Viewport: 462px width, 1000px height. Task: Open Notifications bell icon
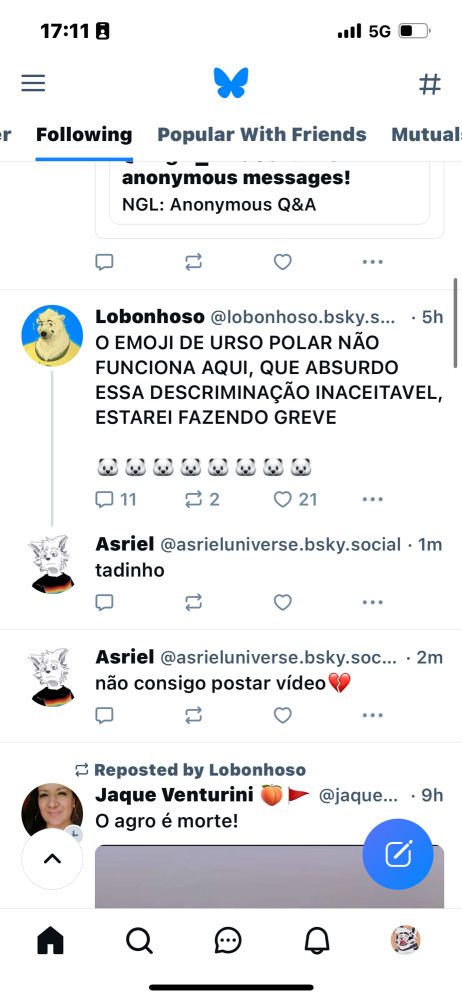pyautogui.click(x=317, y=940)
